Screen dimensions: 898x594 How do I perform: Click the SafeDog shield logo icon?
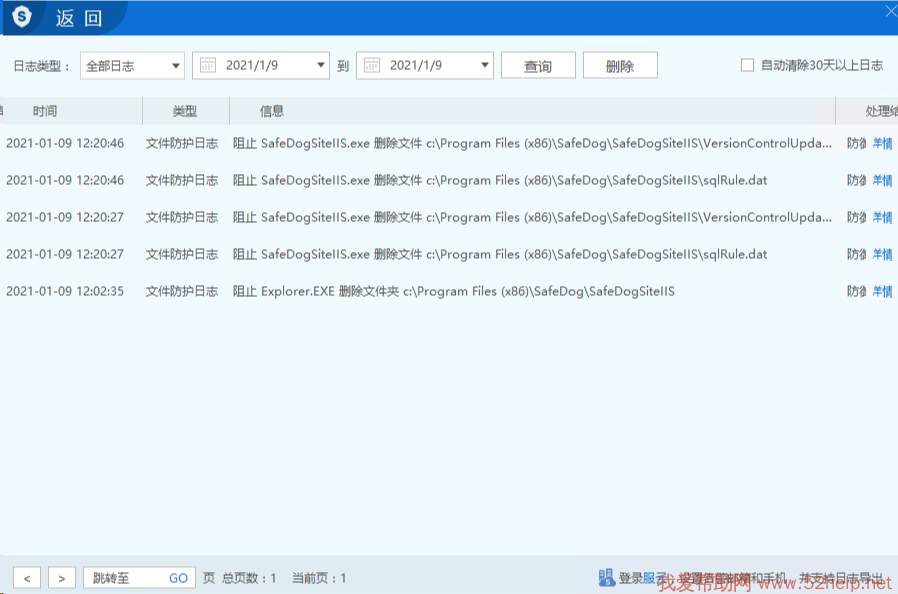tap(22, 17)
